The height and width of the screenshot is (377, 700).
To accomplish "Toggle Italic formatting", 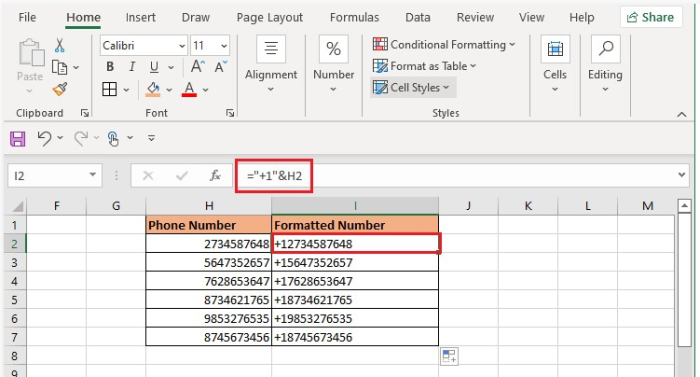I will (x=132, y=67).
